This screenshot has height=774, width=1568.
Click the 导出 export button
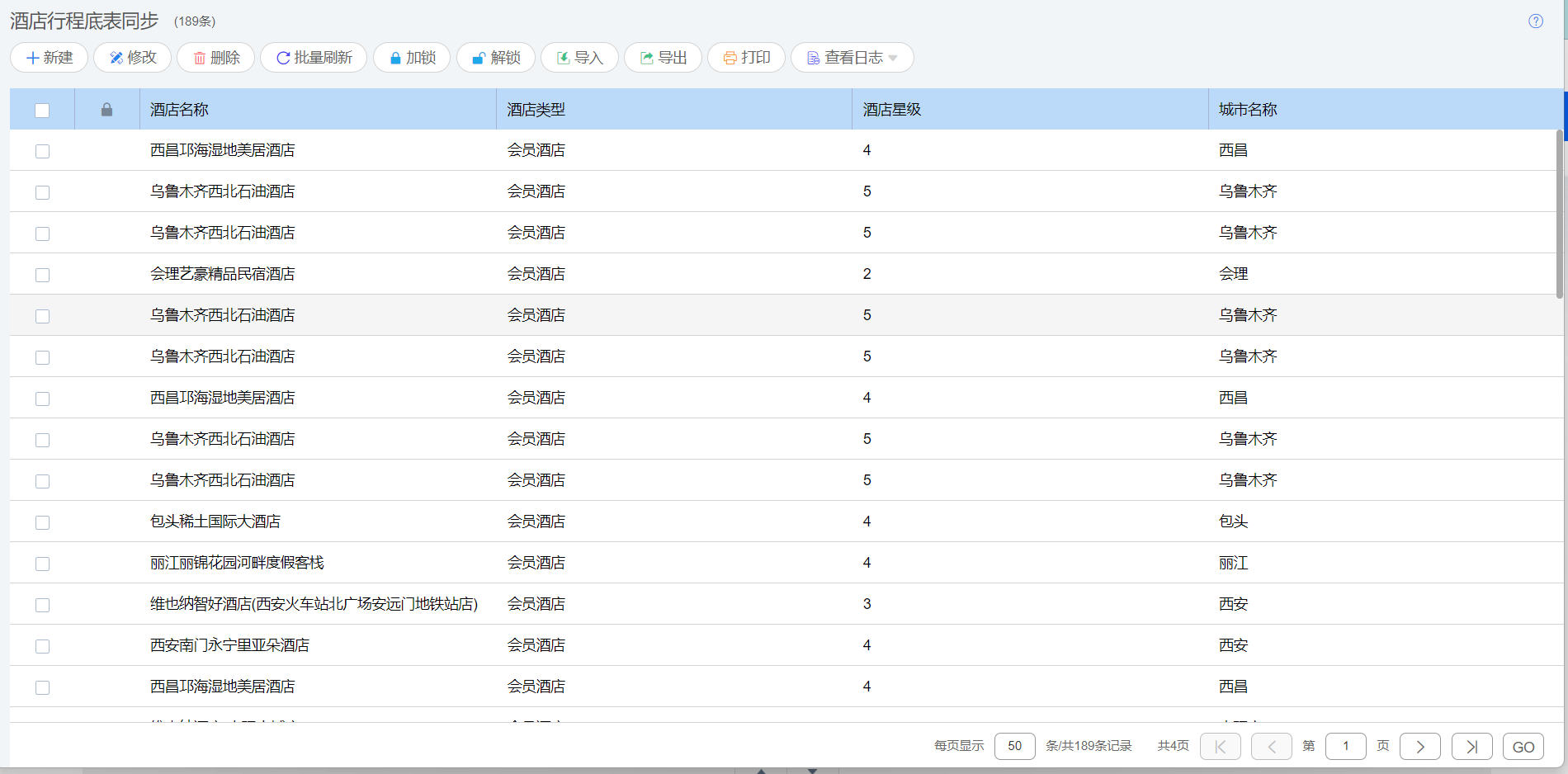pos(664,58)
